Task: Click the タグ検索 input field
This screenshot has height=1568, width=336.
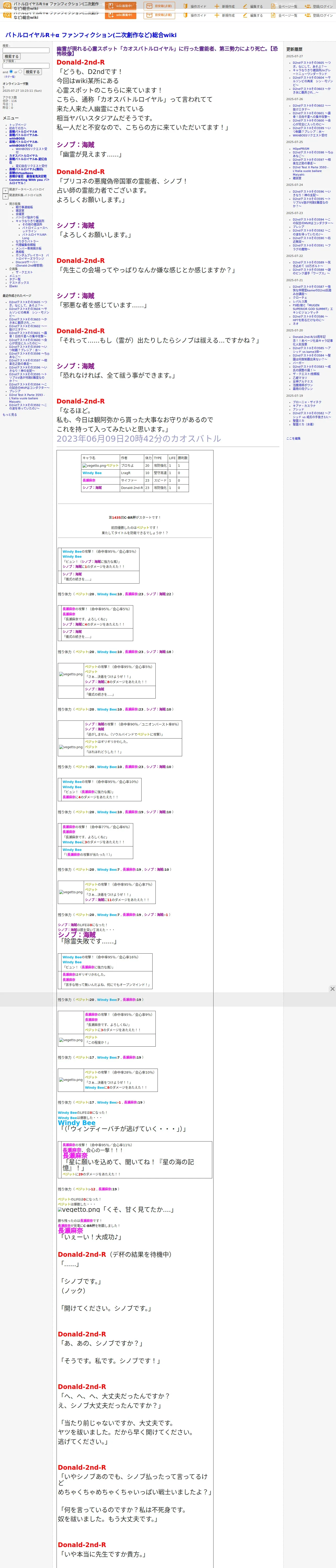Action: tap(26, 66)
